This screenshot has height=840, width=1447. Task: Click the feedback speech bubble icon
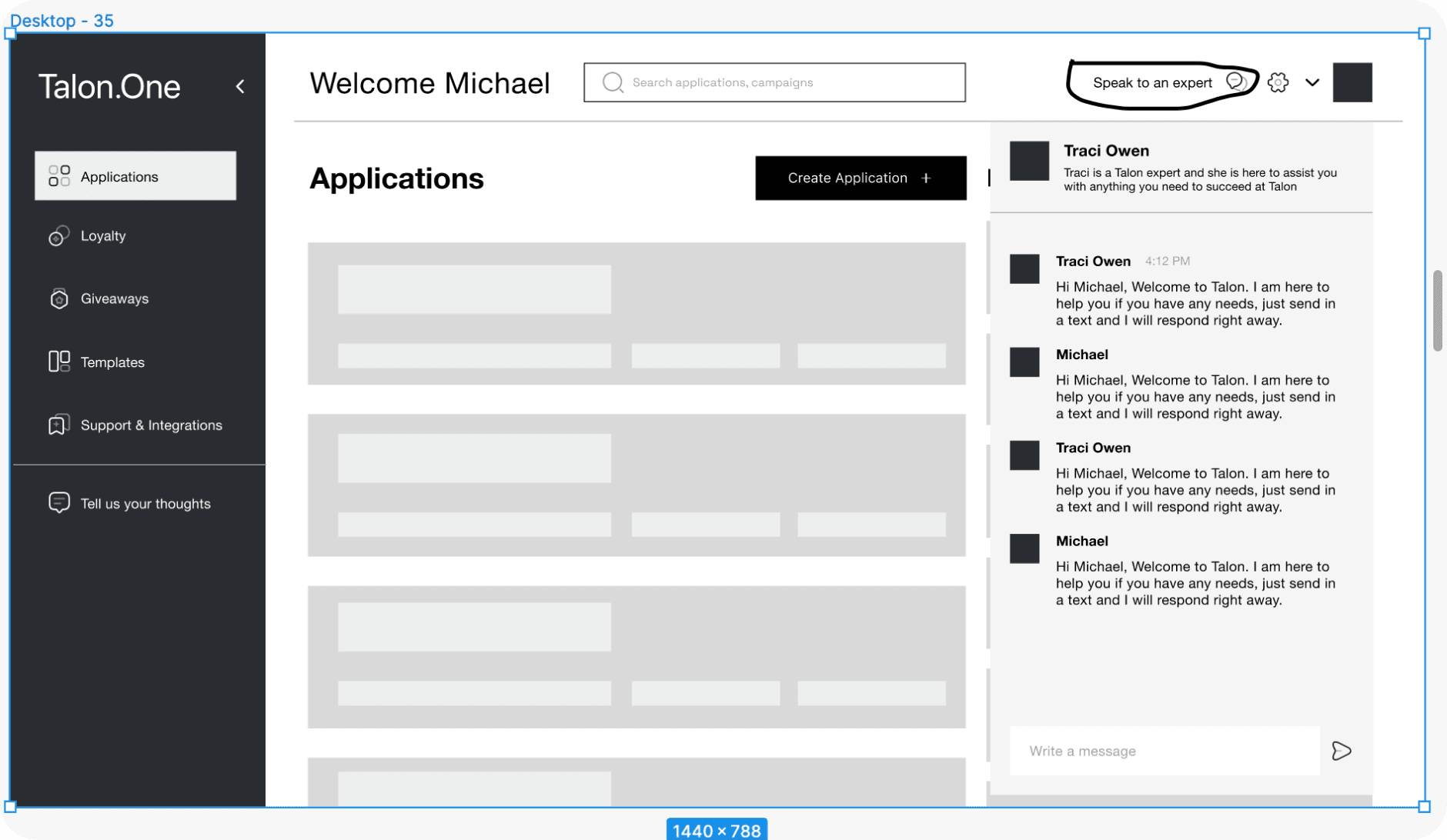click(59, 503)
